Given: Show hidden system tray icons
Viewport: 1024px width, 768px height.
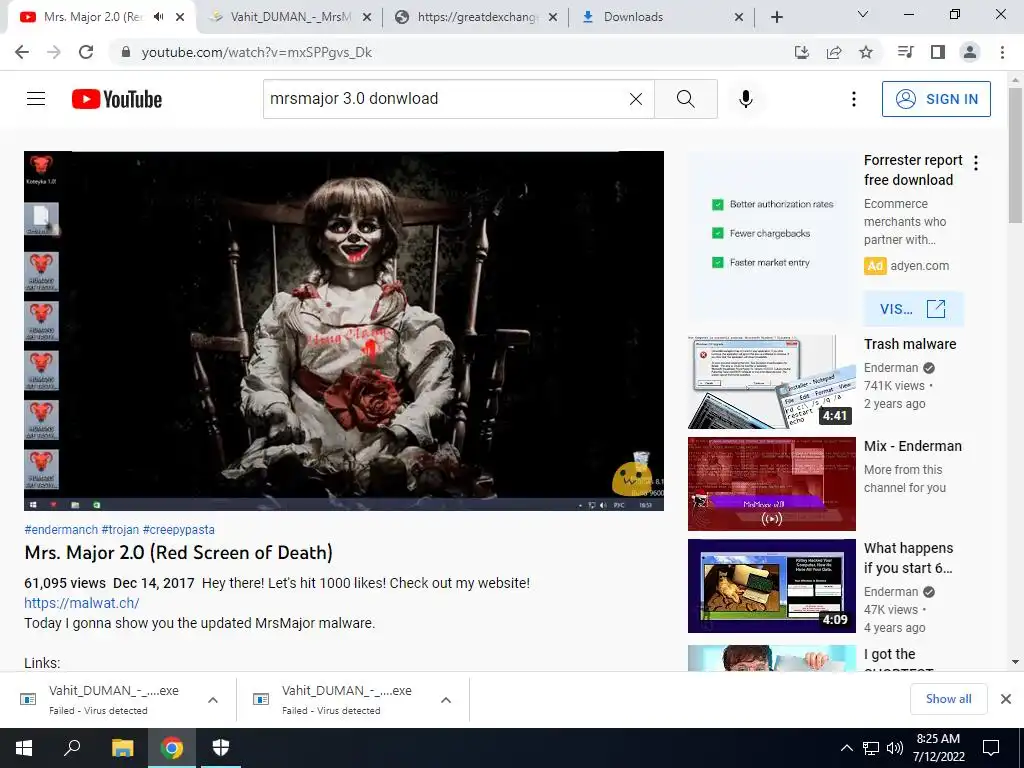Looking at the screenshot, I should 846,748.
